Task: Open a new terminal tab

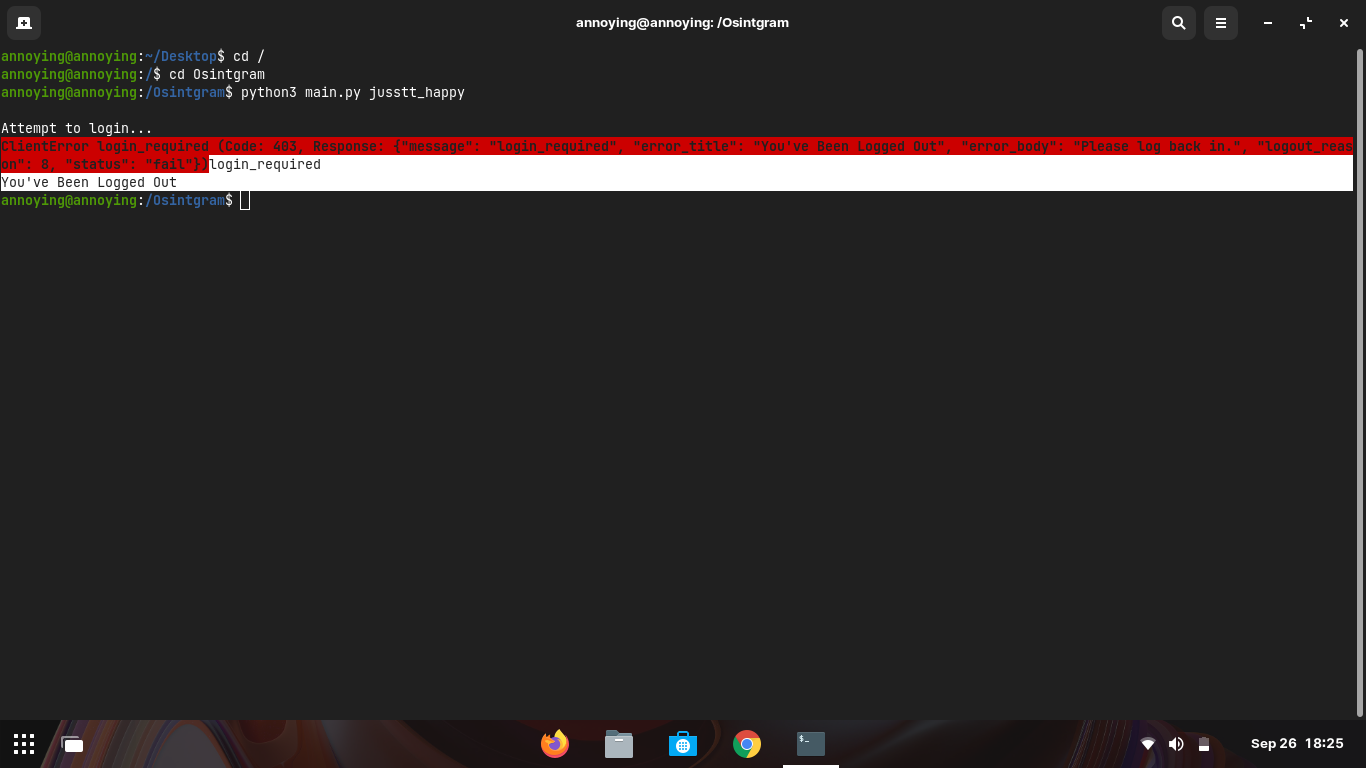Action: pos(23,22)
